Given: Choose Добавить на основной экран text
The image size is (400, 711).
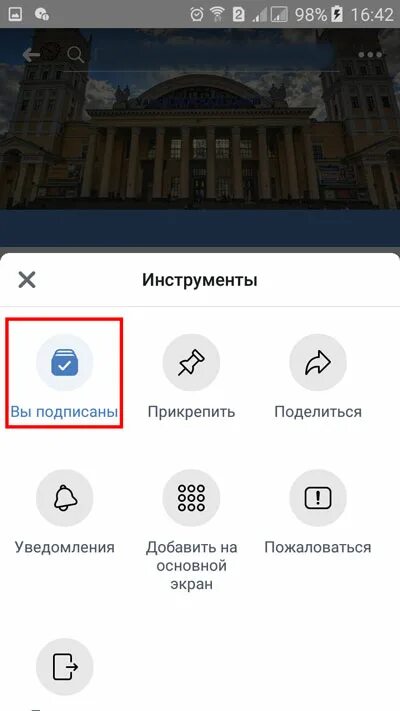Looking at the screenshot, I should pos(191,565).
